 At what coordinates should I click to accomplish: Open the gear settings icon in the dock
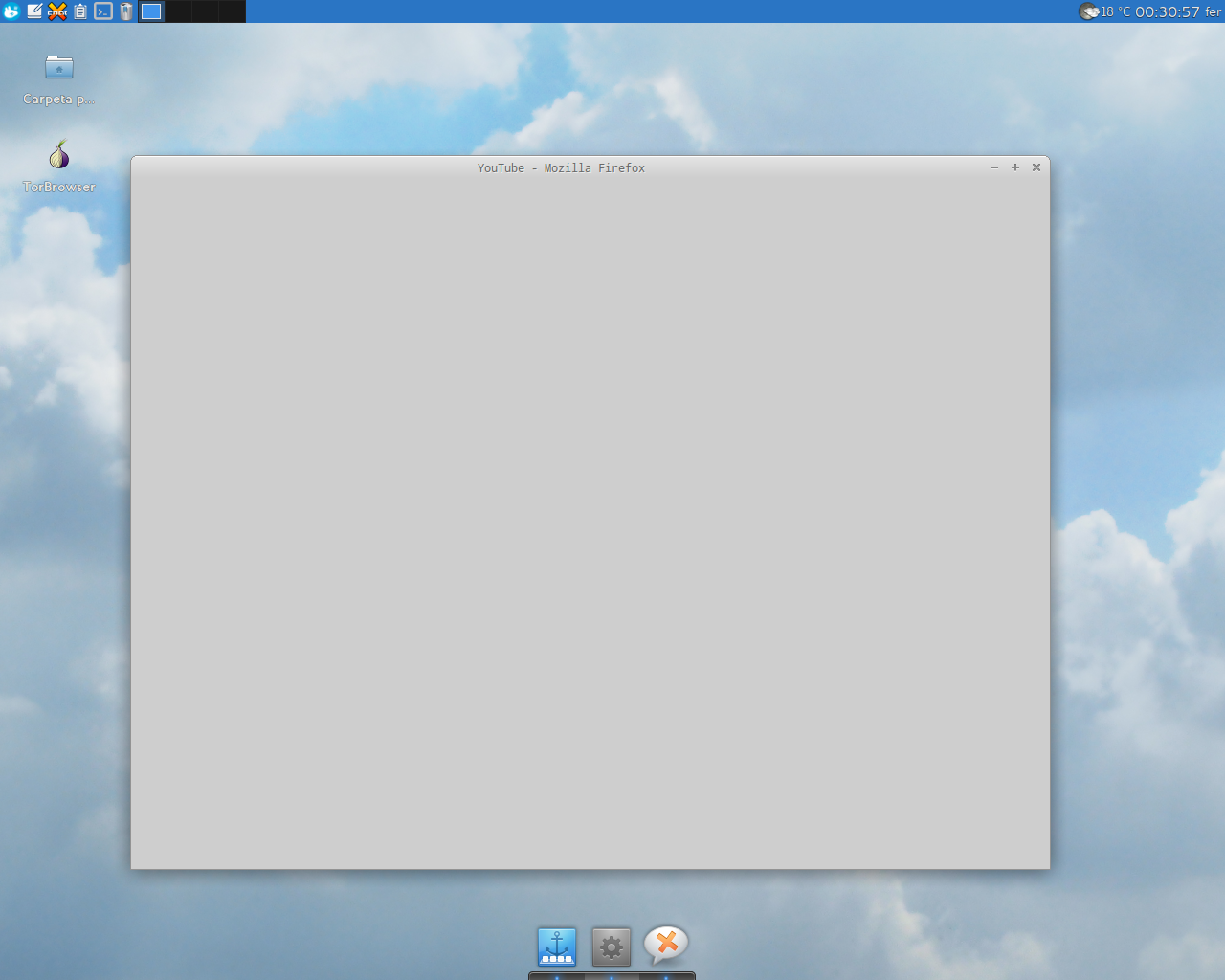(612, 947)
